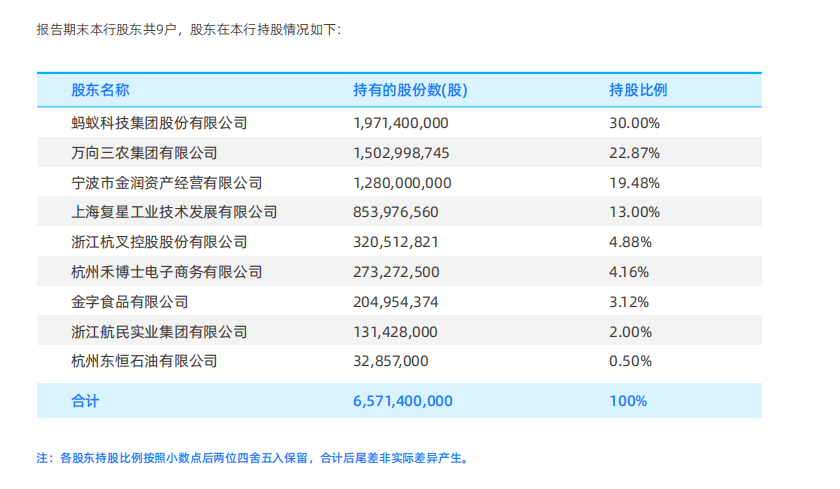Click the 浙江航民实业集团有限公司 cell
The height and width of the screenshot is (489, 840).
tap(159, 331)
